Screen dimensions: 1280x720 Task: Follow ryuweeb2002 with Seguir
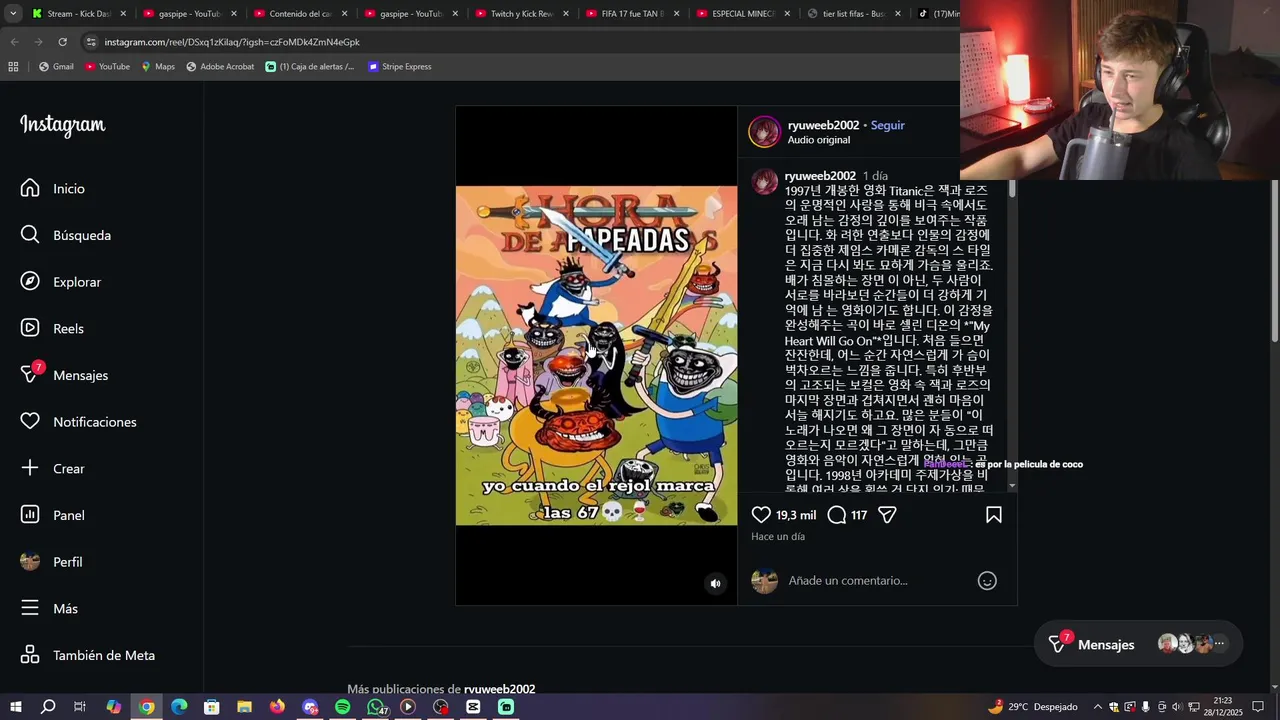click(x=887, y=125)
